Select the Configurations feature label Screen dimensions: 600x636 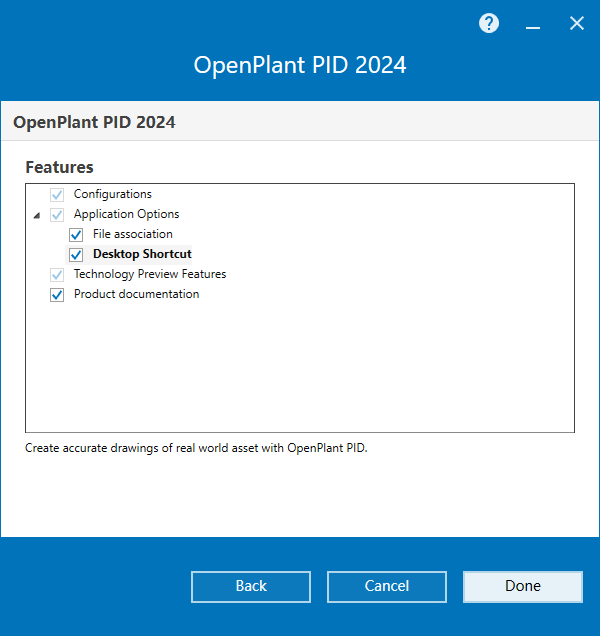tap(112, 194)
